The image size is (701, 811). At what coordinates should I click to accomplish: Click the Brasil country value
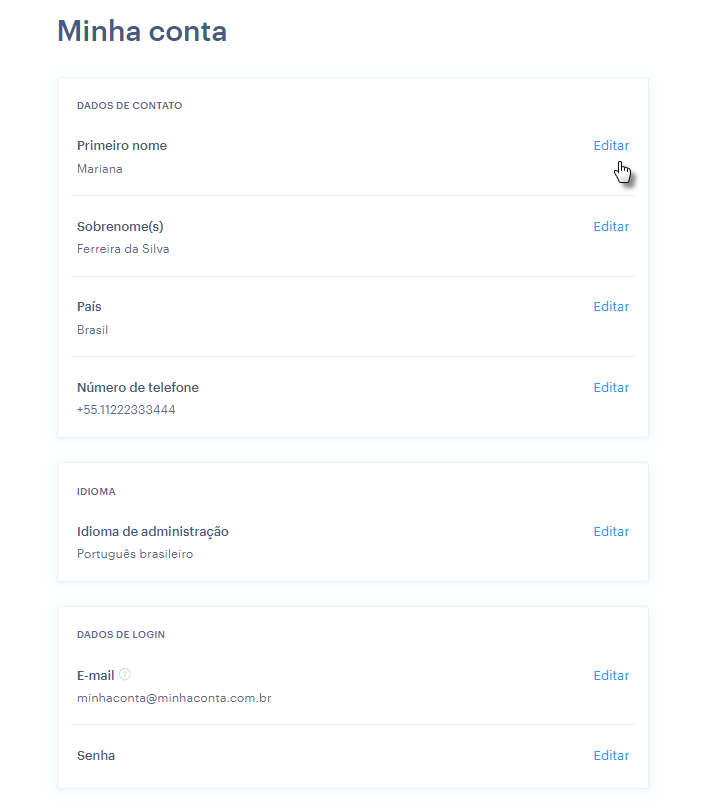[x=93, y=330]
